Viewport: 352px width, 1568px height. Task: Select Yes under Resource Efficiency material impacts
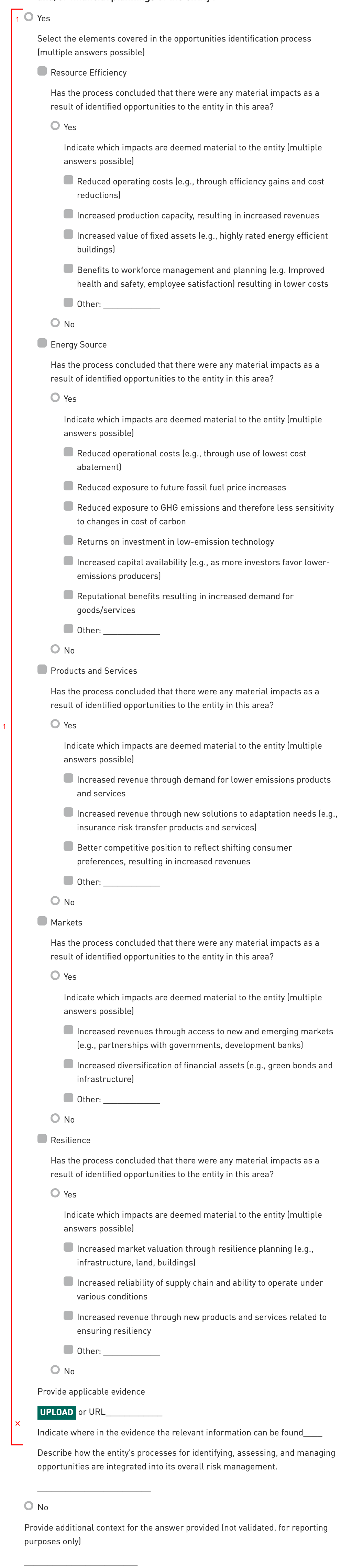pos(55,126)
